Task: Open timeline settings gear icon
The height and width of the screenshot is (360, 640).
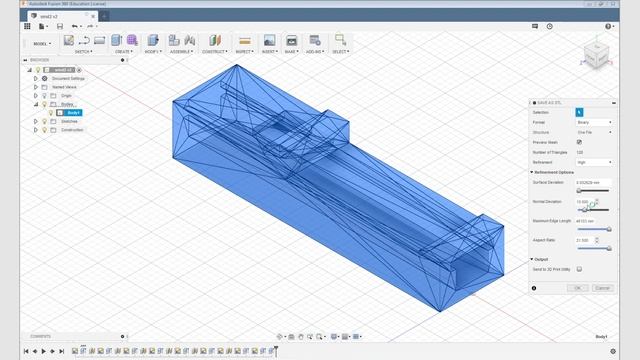Action: (x=613, y=351)
